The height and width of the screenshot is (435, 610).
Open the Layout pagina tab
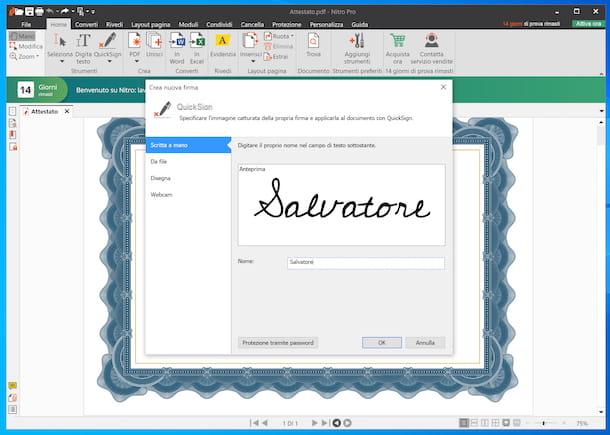tap(151, 24)
